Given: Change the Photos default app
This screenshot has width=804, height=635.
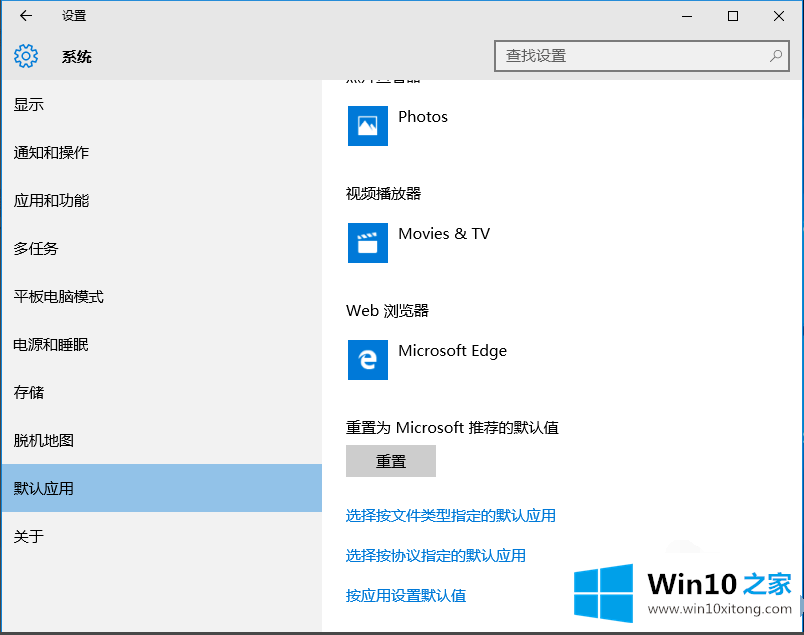Looking at the screenshot, I should 398,126.
